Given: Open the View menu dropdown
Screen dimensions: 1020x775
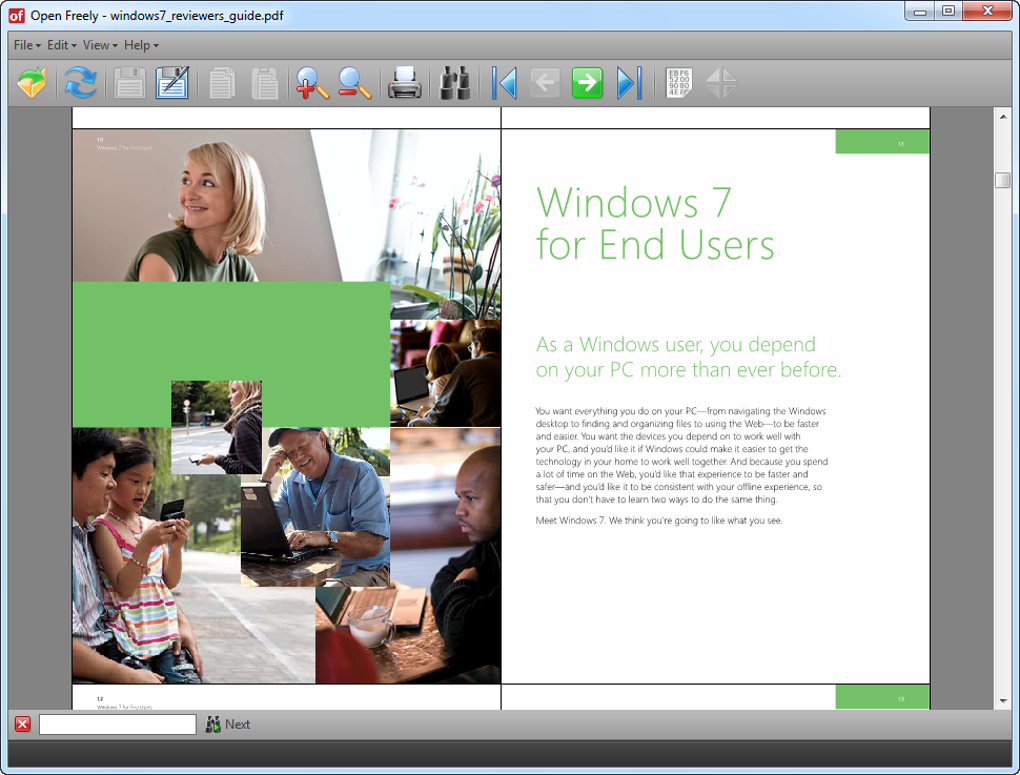Looking at the screenshot, I should pos(100,45).
